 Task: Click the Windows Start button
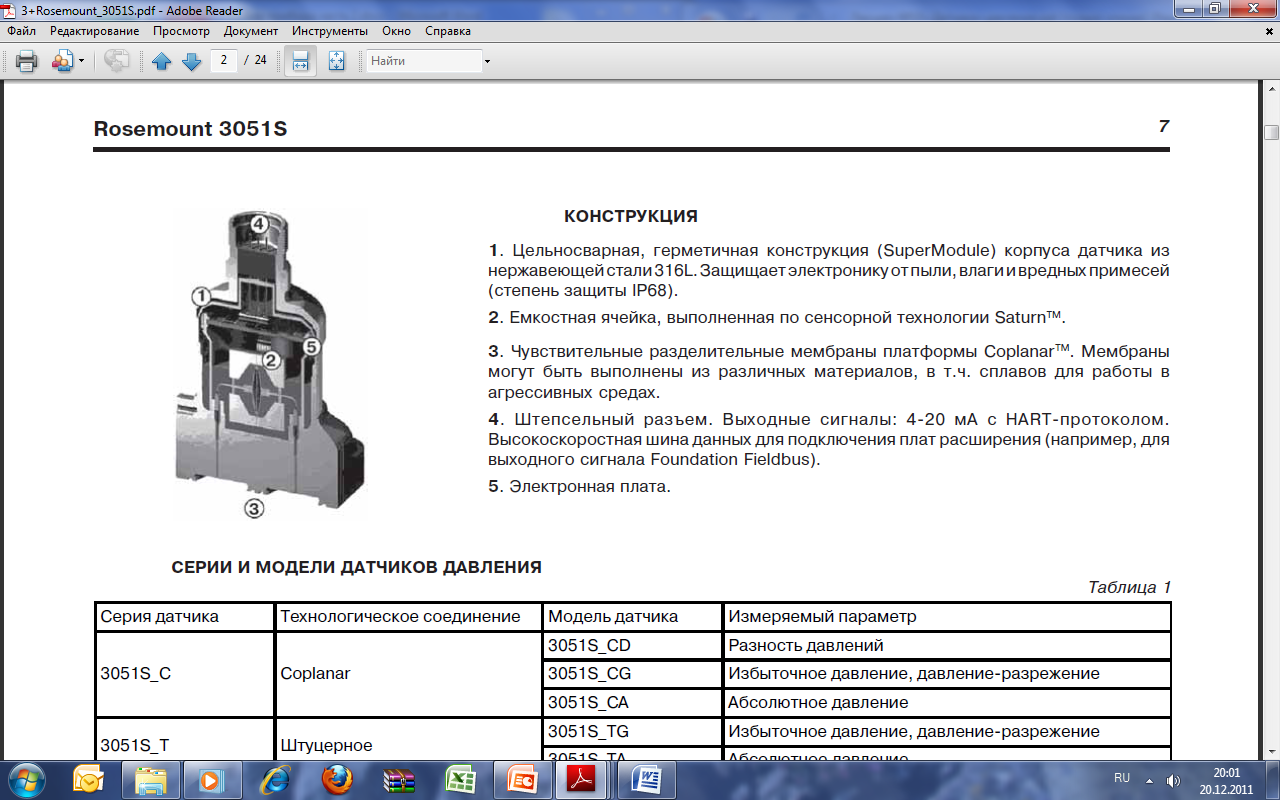[25, 779]
